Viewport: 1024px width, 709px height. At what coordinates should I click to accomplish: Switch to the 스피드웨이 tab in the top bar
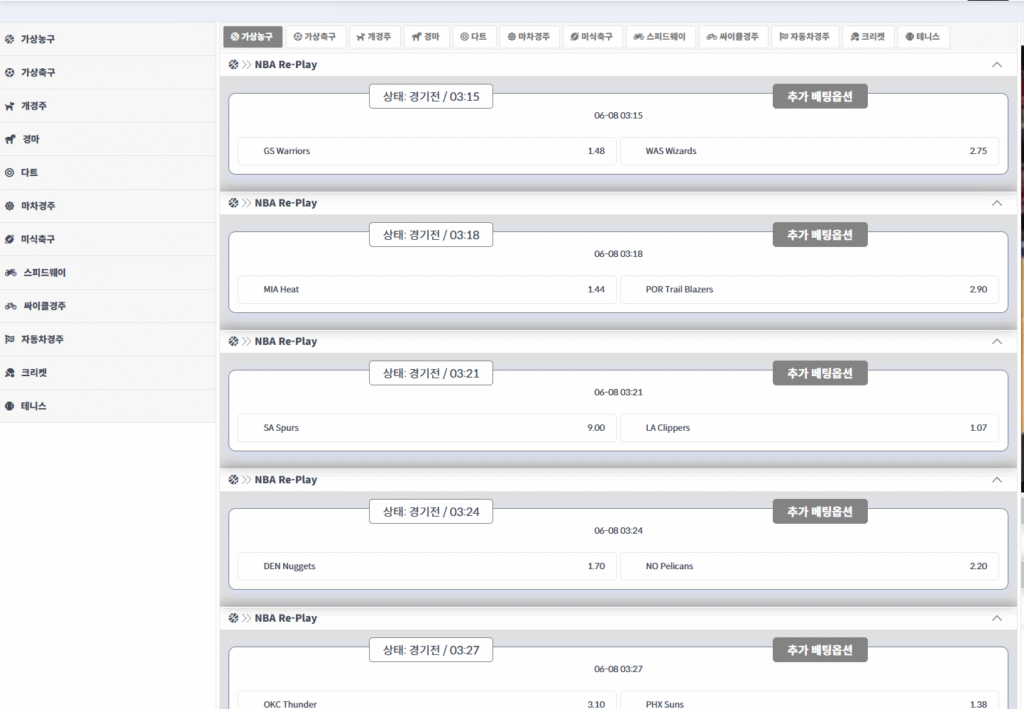point(660,37)
